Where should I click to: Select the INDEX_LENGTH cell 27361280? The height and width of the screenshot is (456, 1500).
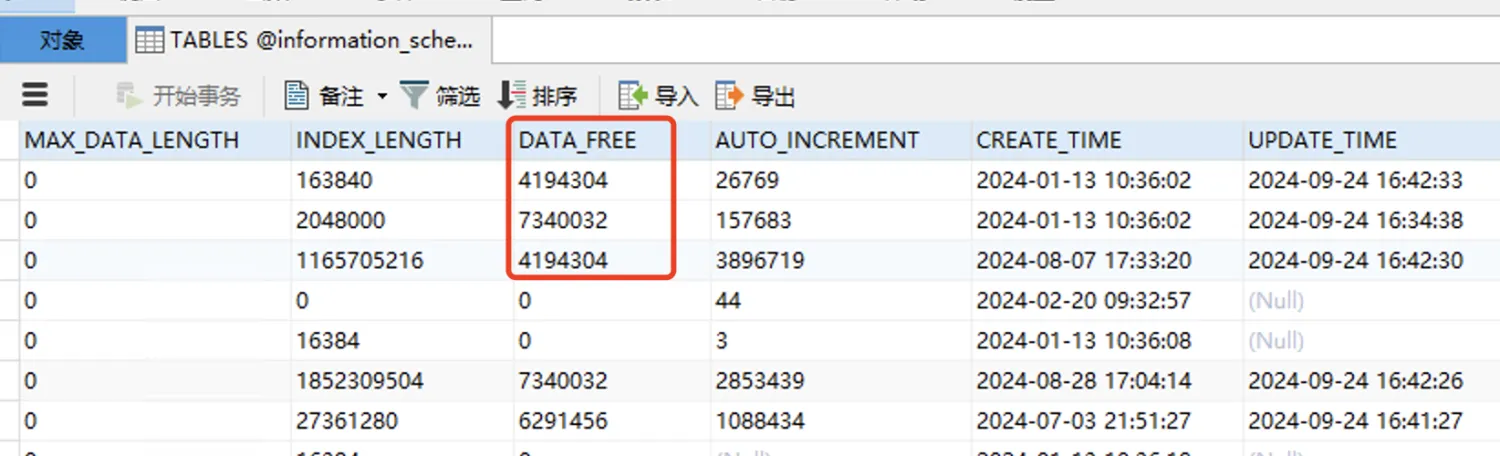[401, 420]
